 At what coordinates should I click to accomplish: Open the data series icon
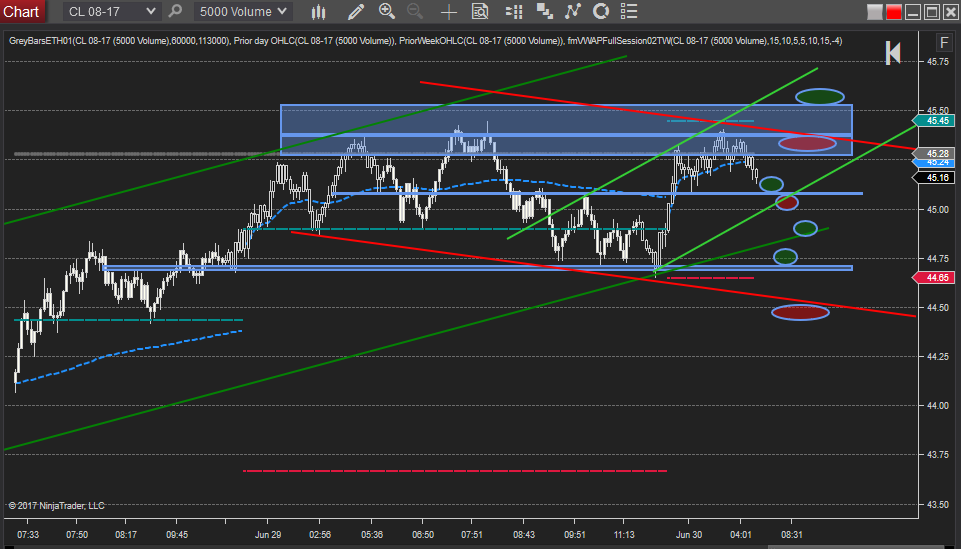[544, 11]
